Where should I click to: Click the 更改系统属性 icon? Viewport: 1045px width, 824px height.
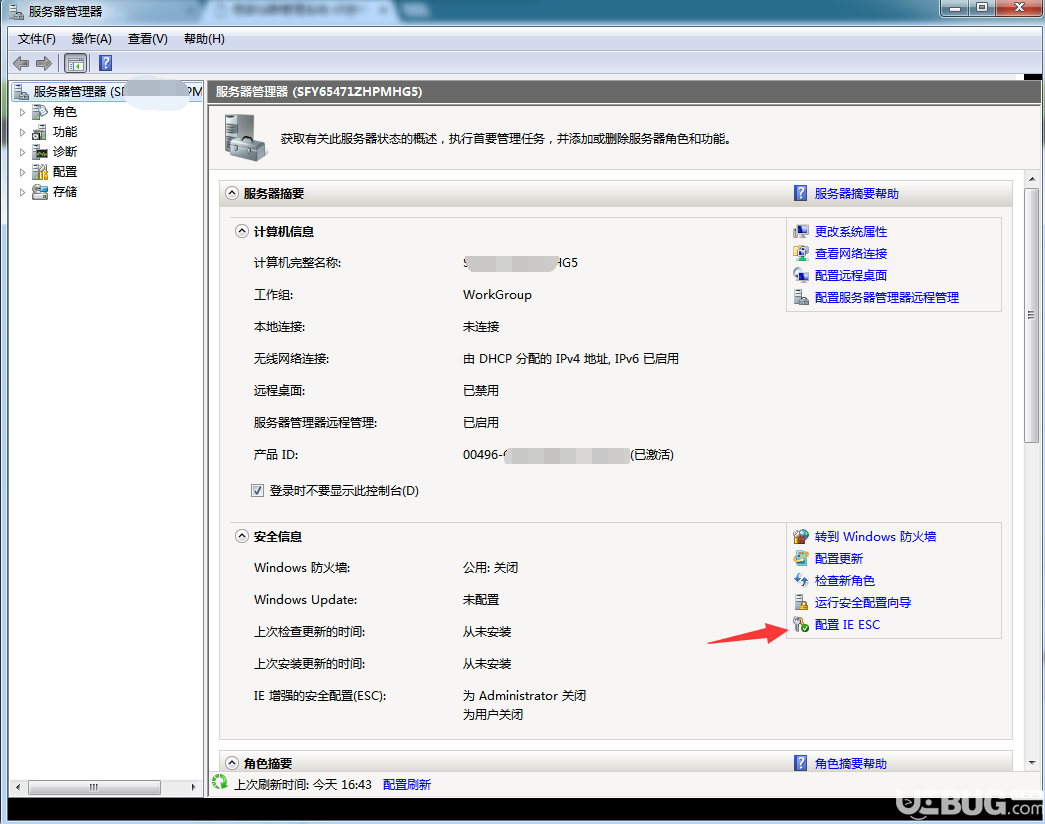tap(800, 231)
